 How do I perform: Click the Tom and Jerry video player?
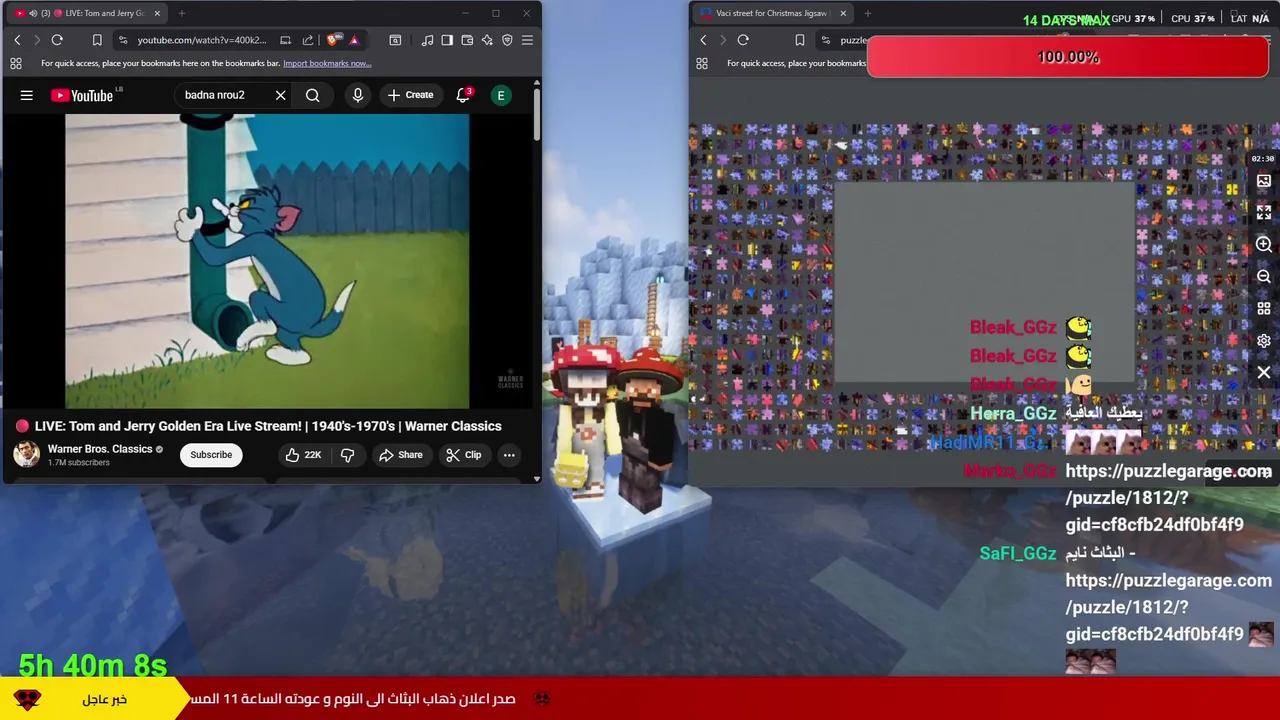pos(267,261)
